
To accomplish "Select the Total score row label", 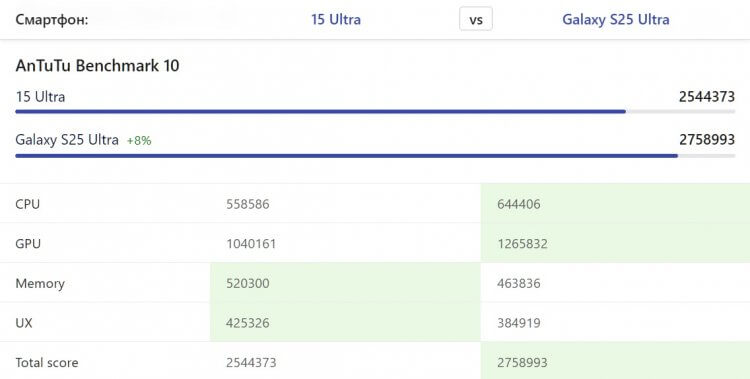I will pyautogui.click(x=47, y=363).
